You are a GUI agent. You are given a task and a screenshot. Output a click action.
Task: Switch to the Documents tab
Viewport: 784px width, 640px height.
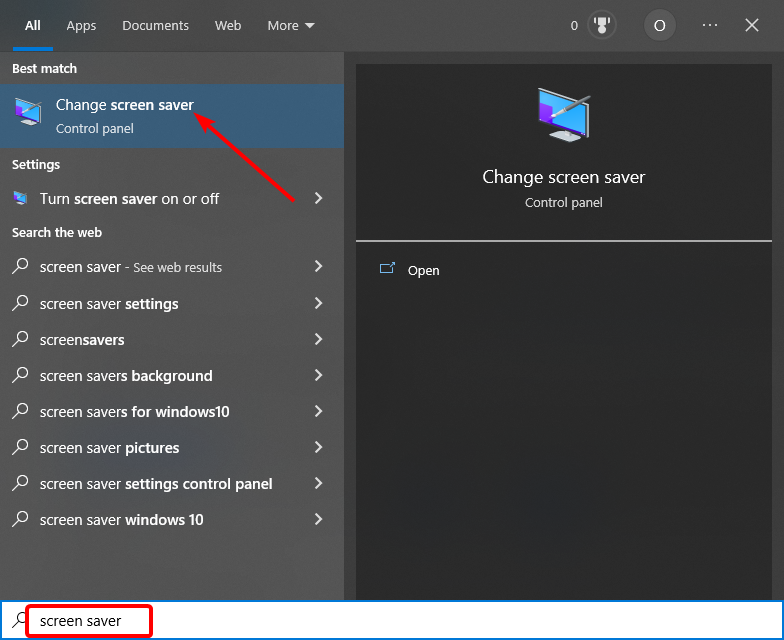point(156,26)
